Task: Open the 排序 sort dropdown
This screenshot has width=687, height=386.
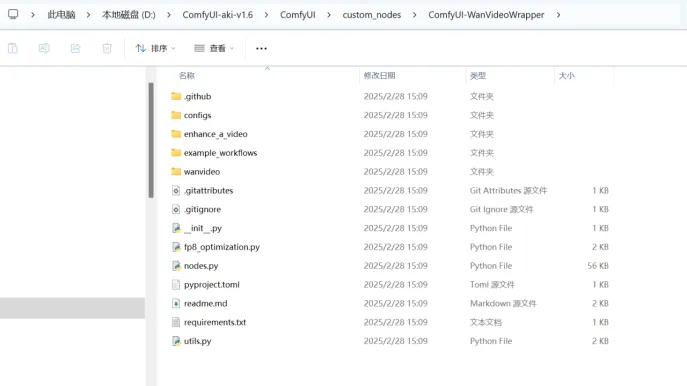Action: point(156,48)
